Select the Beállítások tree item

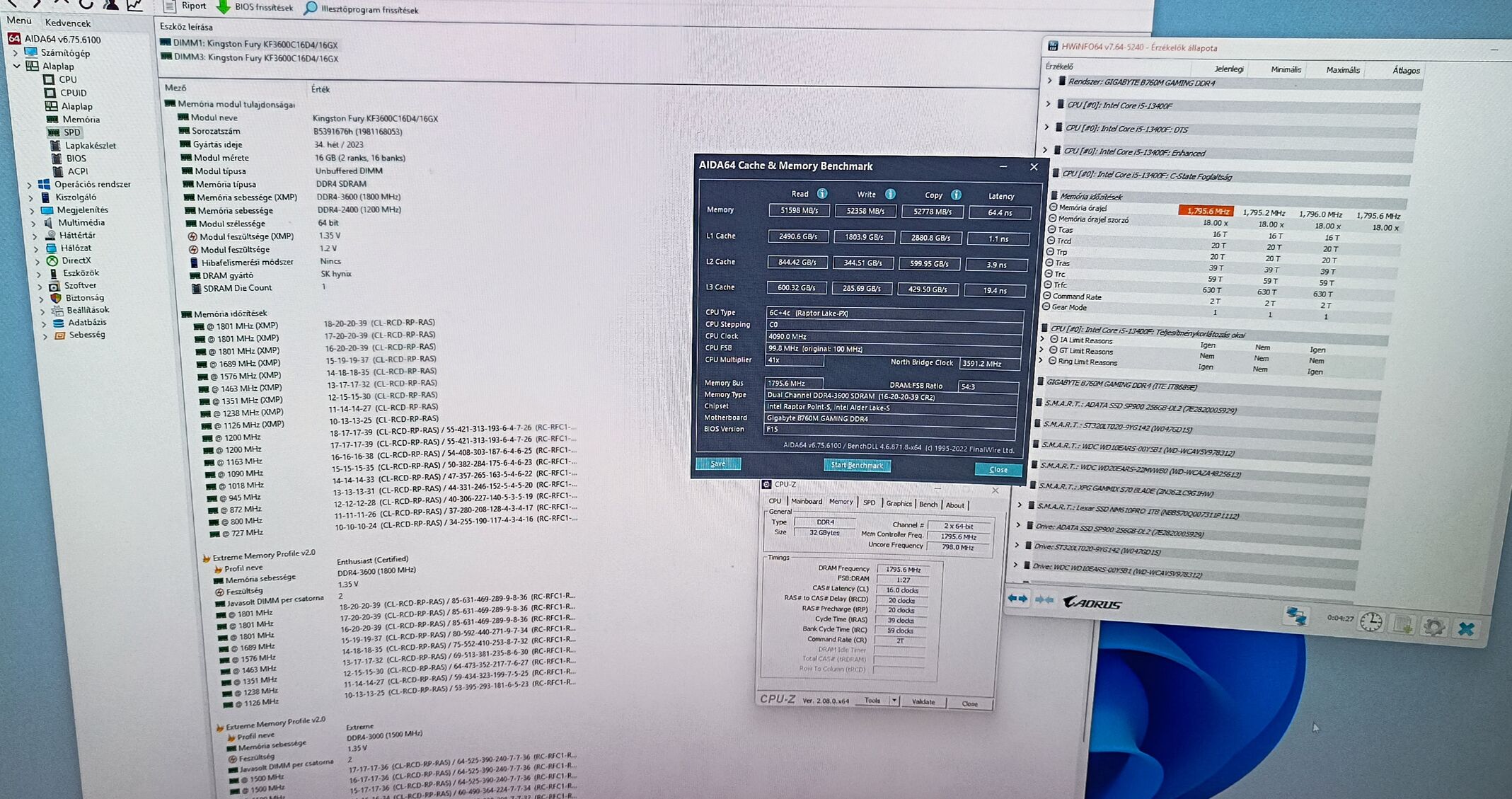[x=88, y=310]
